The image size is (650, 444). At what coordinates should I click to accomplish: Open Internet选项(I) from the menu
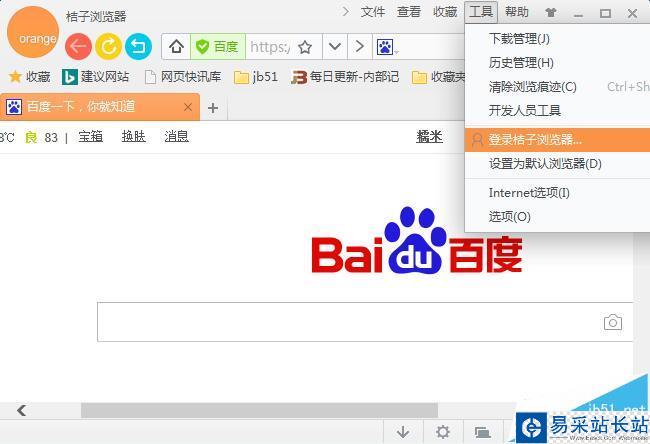point(558,193)
